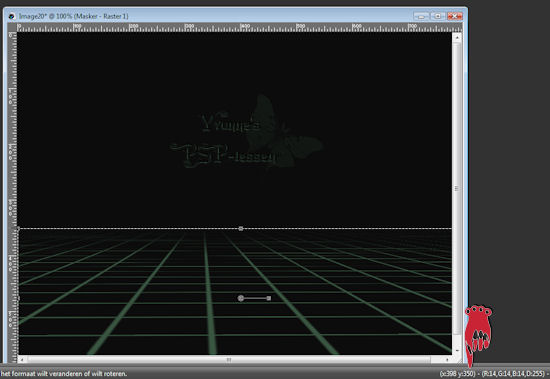Close the Image20 document window
This screenshot has height=379, width=550.
click(x=455, y=16)
